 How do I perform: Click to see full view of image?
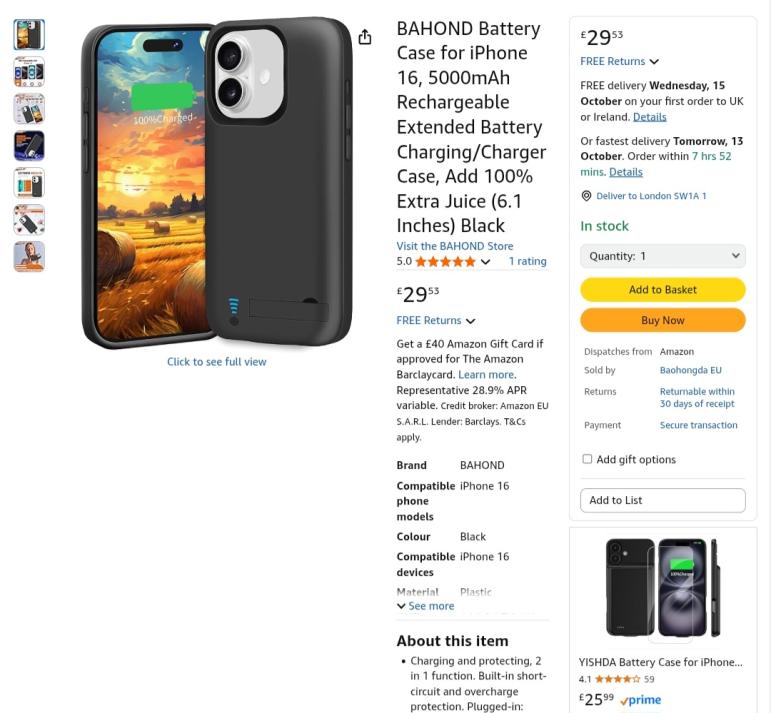click(x=216, y=362)
